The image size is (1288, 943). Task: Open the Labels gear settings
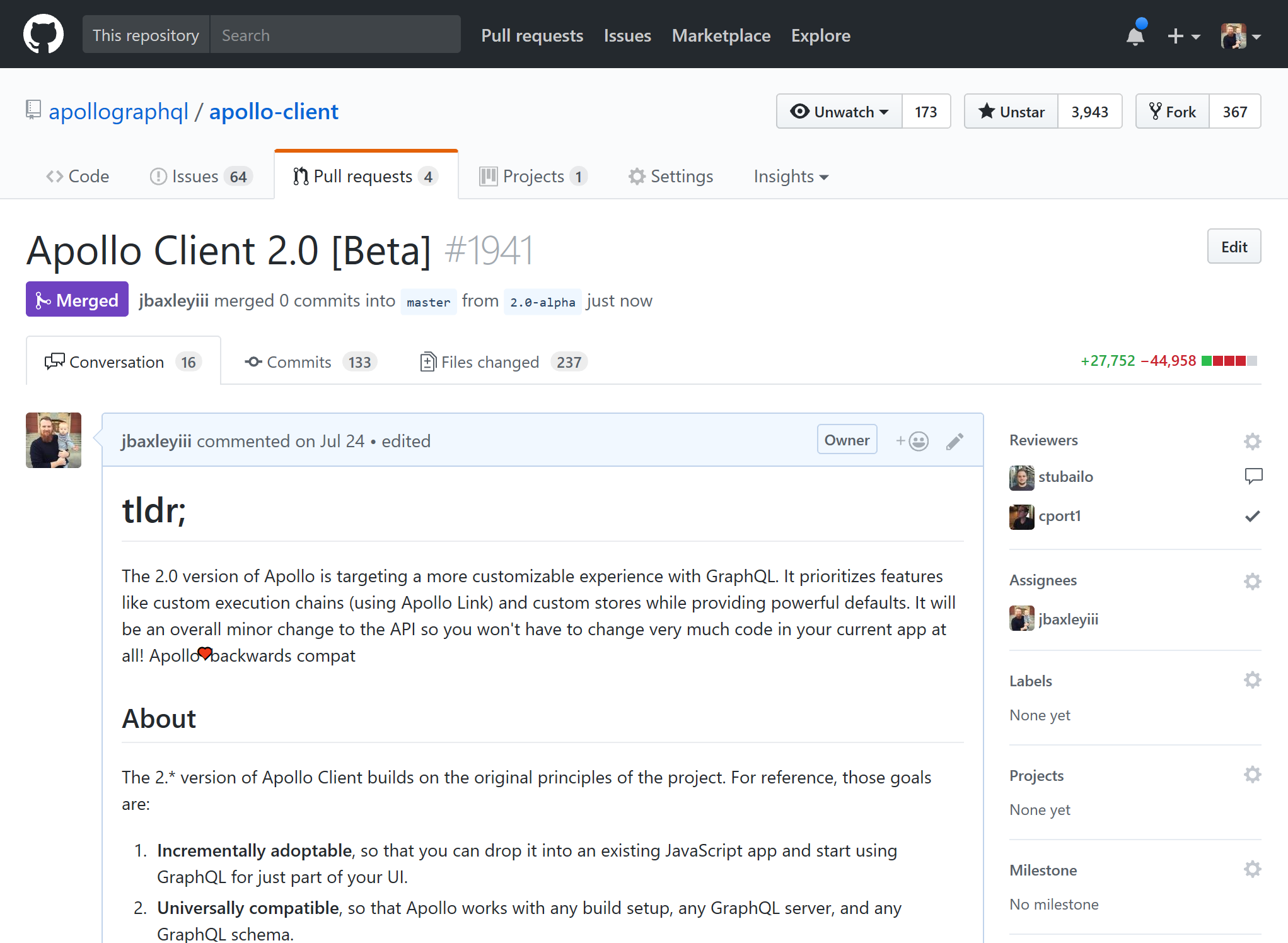pyautogui.click(x=1252, y=680)
